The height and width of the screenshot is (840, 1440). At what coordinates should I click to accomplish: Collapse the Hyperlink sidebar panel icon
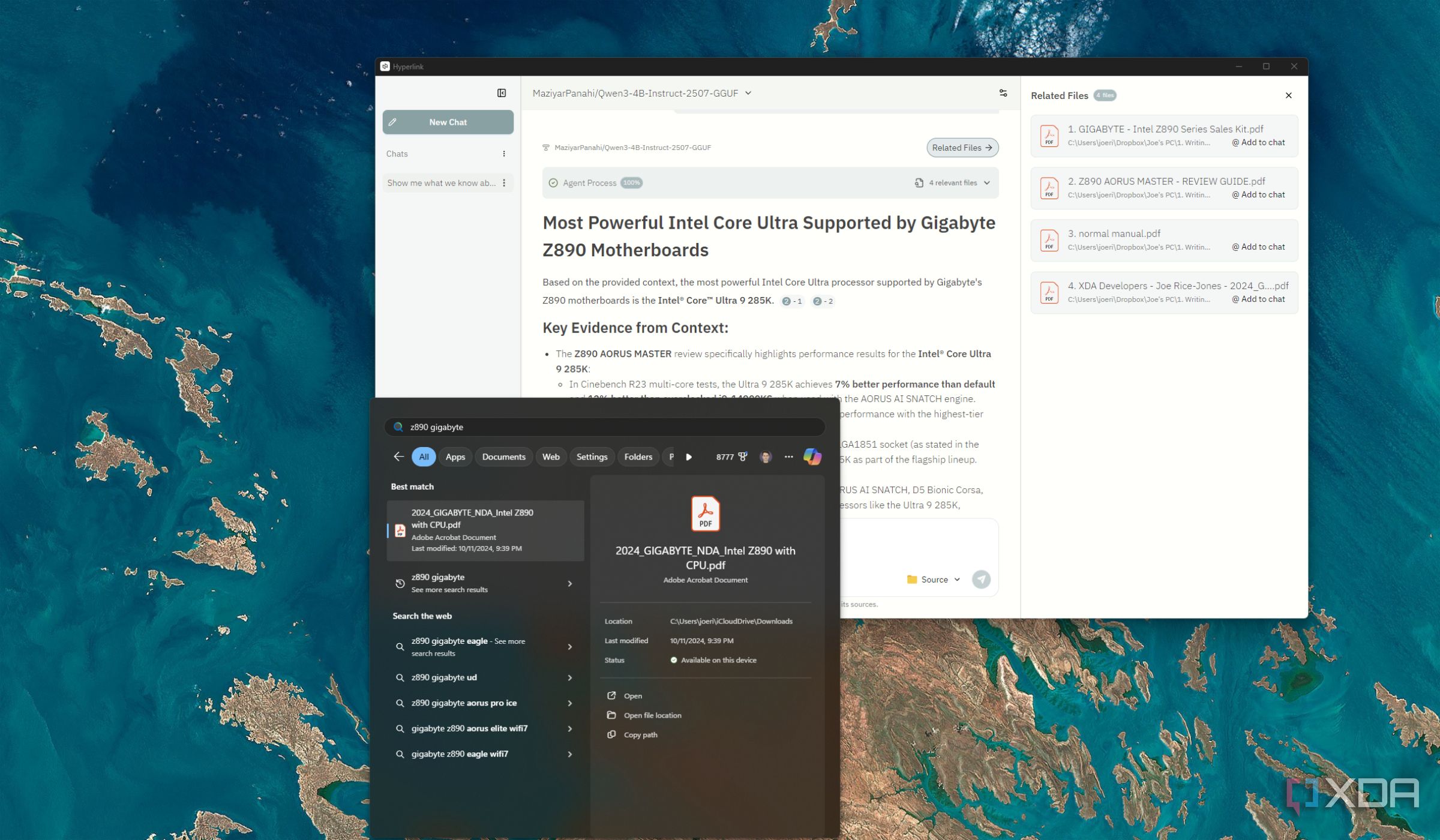[502, 93]
